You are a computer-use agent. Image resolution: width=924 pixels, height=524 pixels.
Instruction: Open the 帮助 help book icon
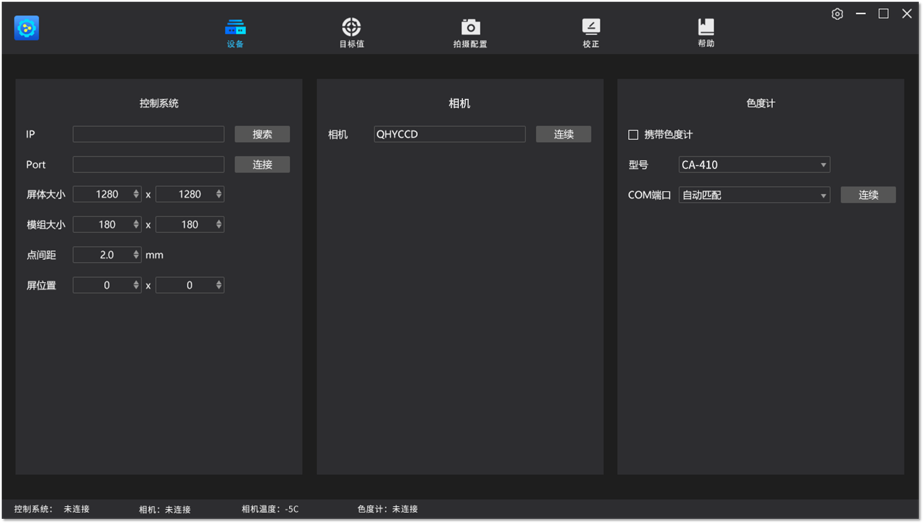706,28
